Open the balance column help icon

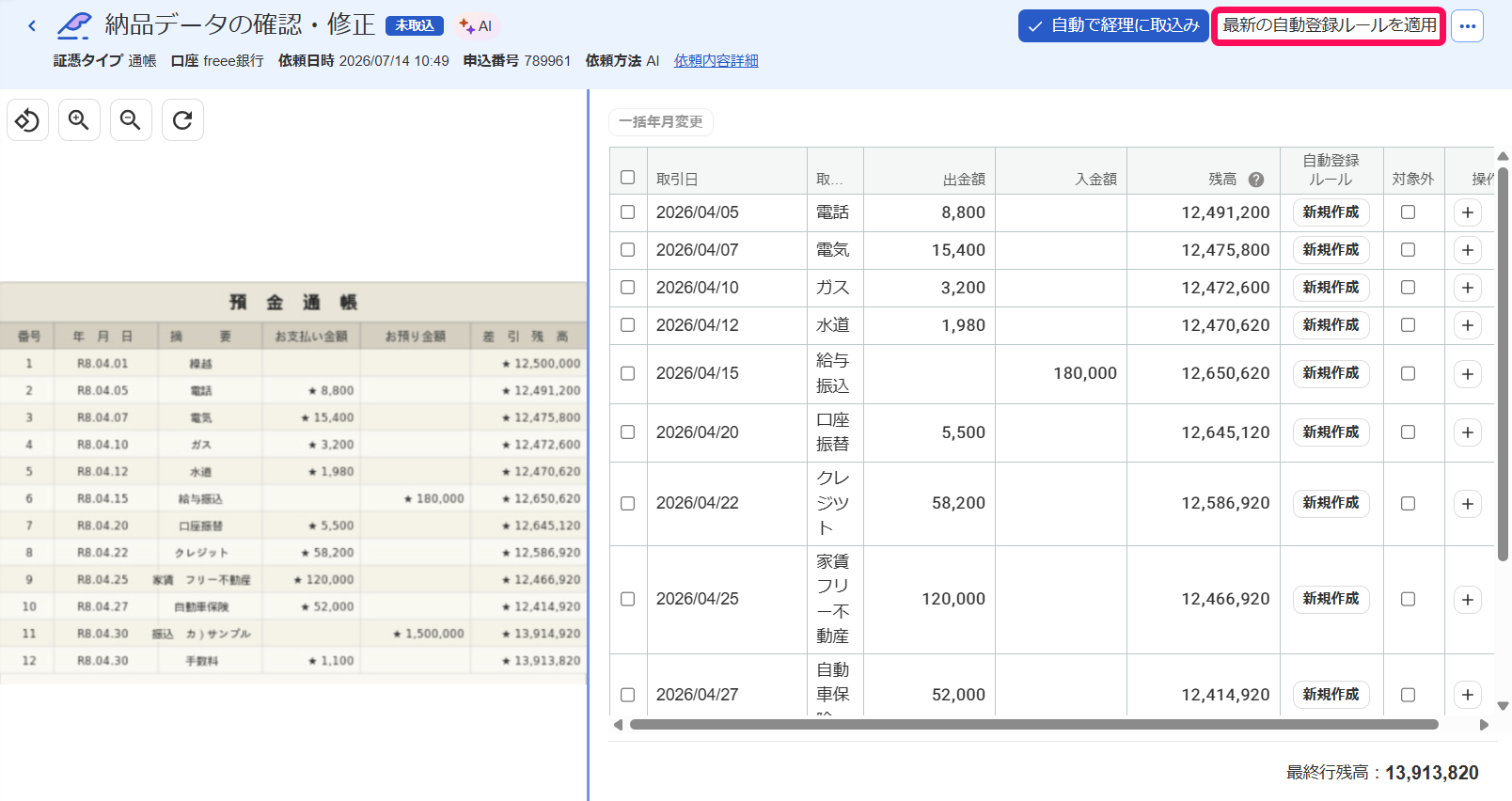1255,180
